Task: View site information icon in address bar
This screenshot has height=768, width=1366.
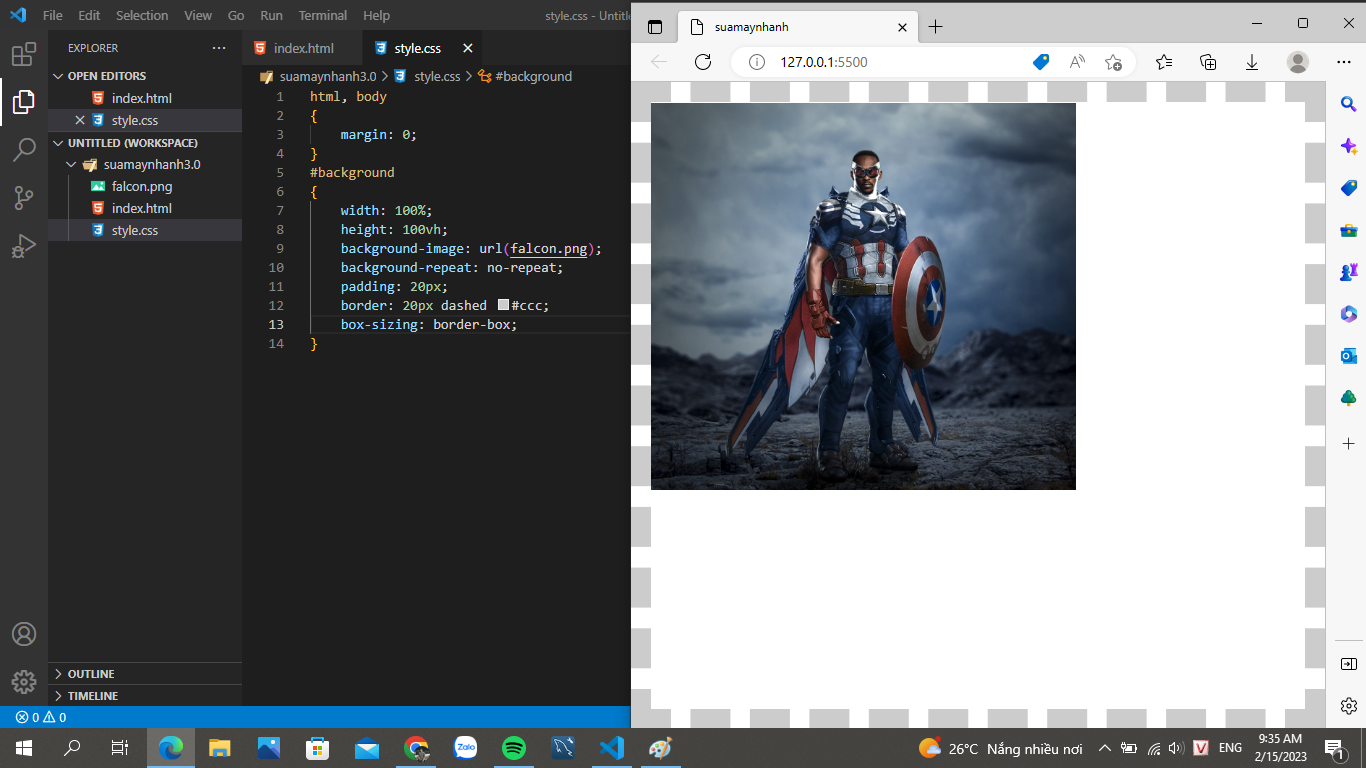Action: pos(757,62)
